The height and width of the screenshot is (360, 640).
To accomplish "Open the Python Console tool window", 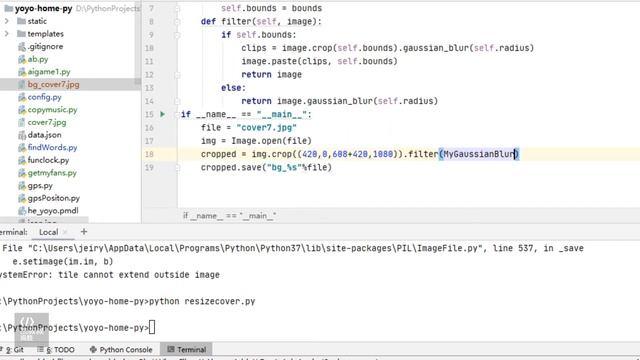I will click(121, 350).
